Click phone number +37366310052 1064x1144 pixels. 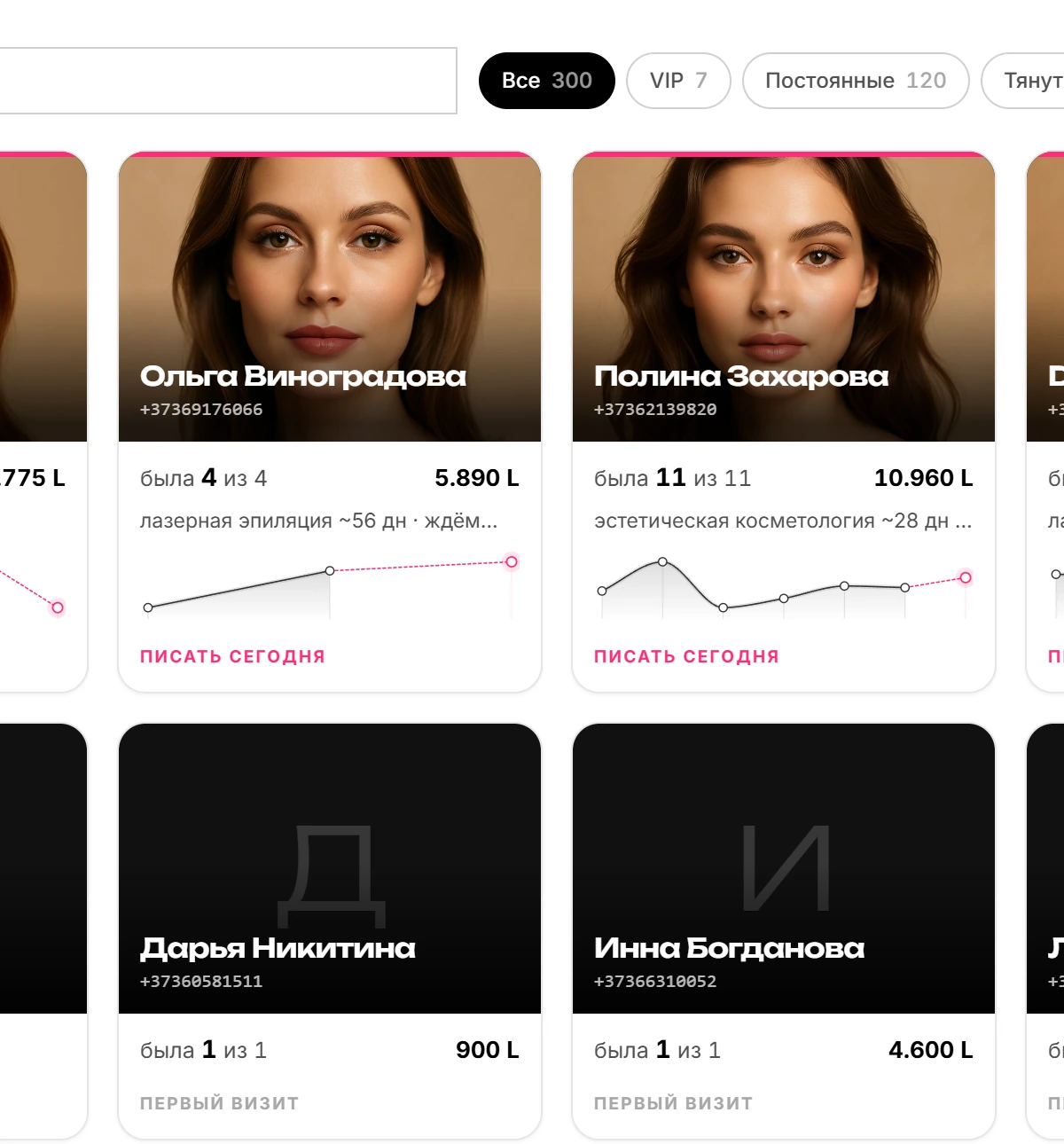click(655, 982)
